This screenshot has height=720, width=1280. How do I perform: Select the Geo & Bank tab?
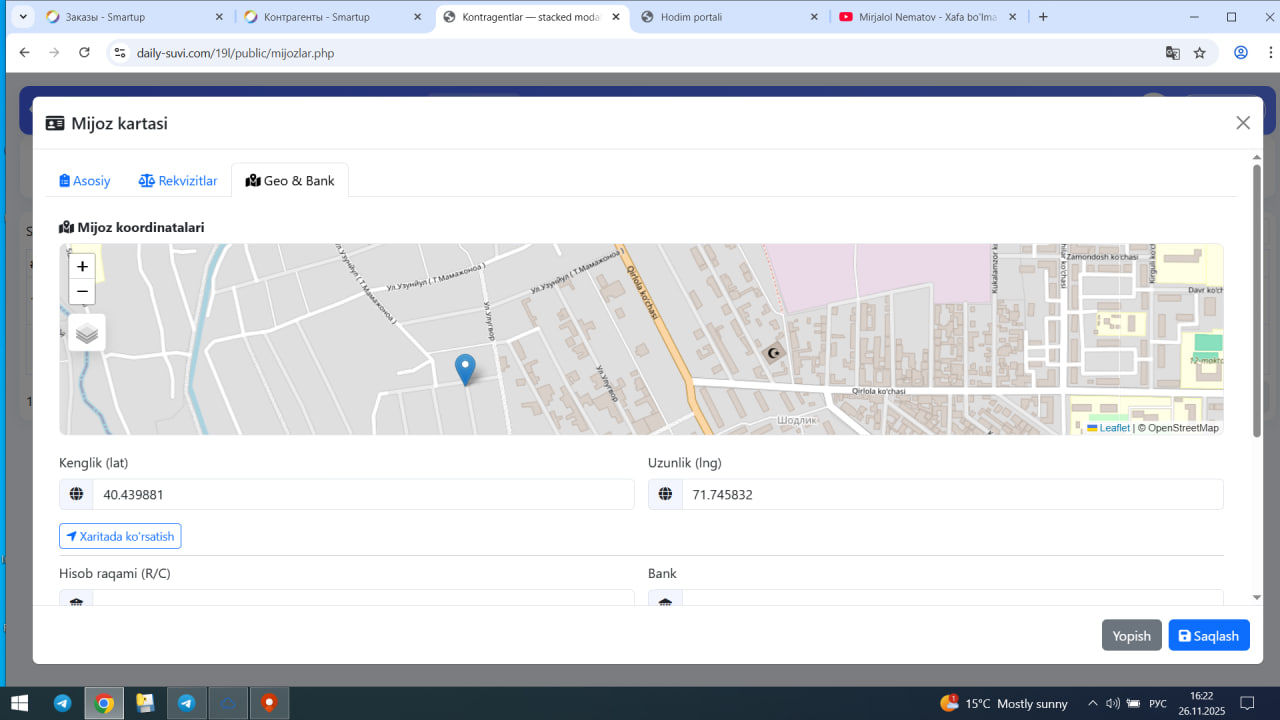pos(290,181)
